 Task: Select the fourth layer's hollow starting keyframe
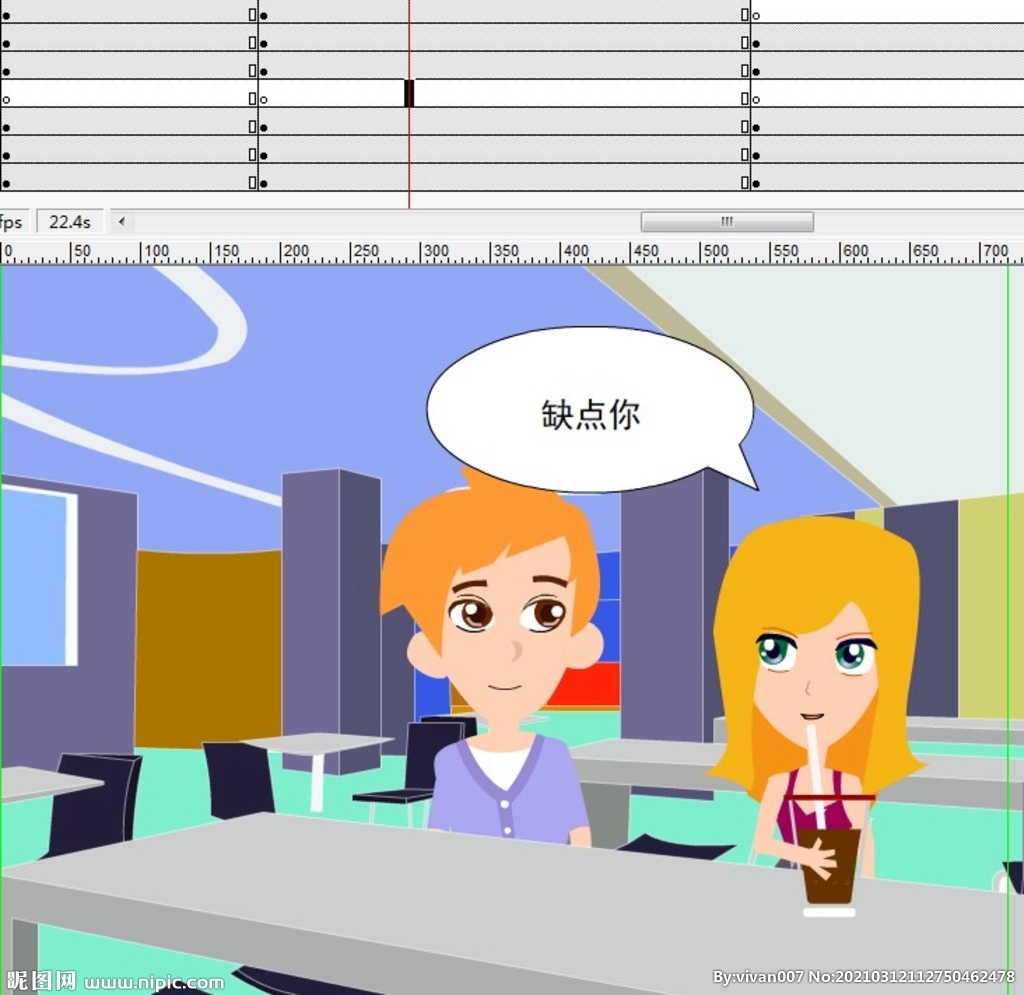click(7, 100)
